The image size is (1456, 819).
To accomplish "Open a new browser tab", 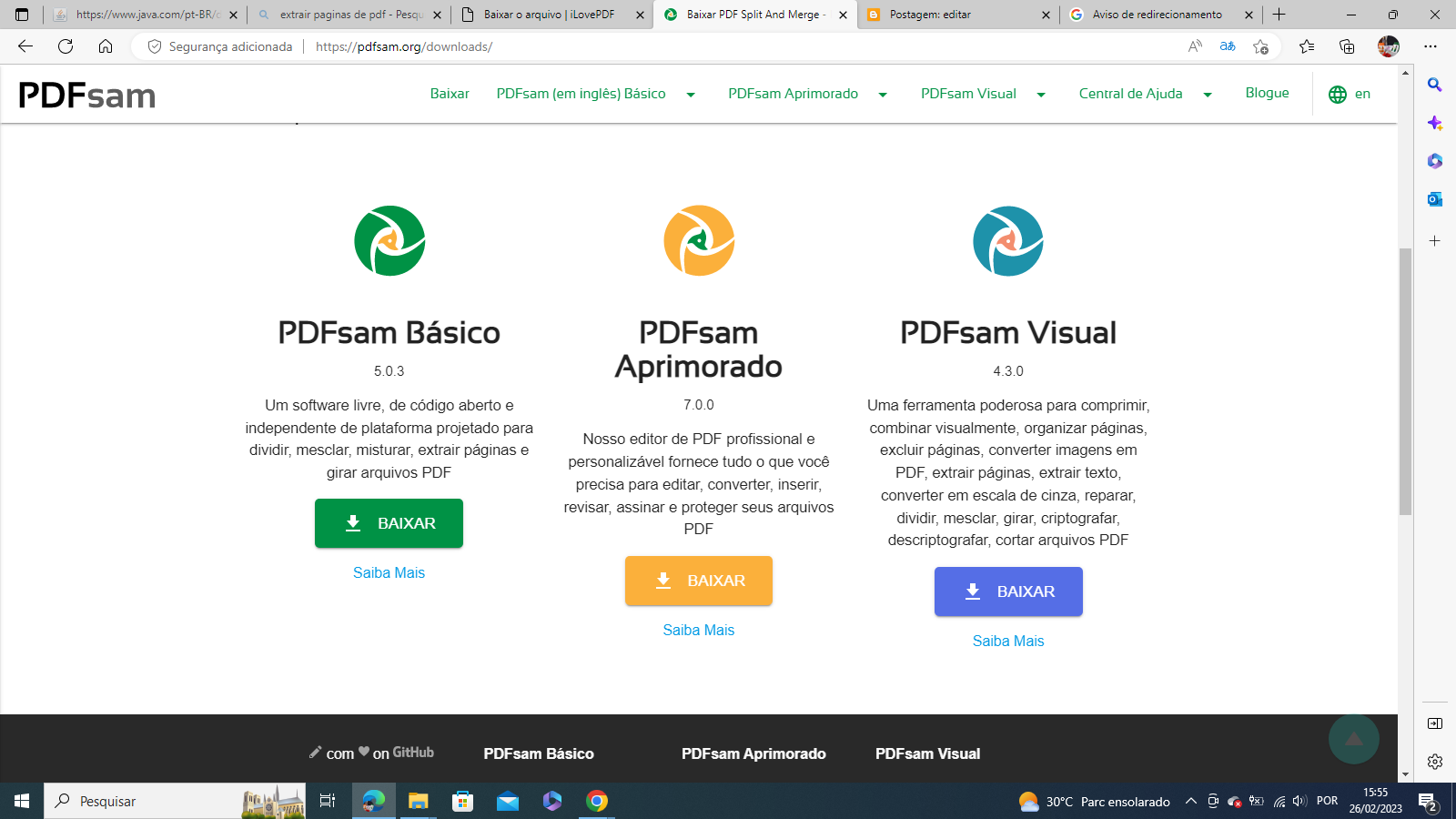I will pos(1279,15).
